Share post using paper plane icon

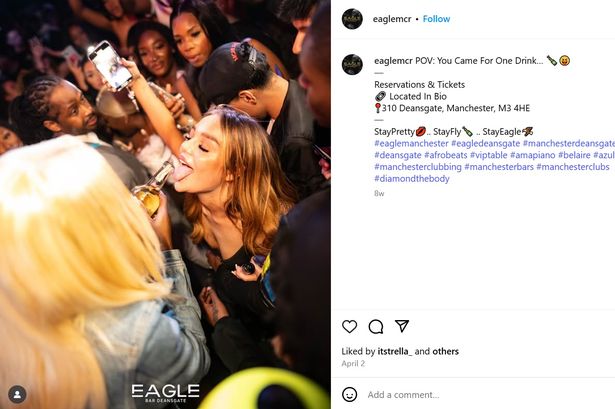(x=402, y=326)
